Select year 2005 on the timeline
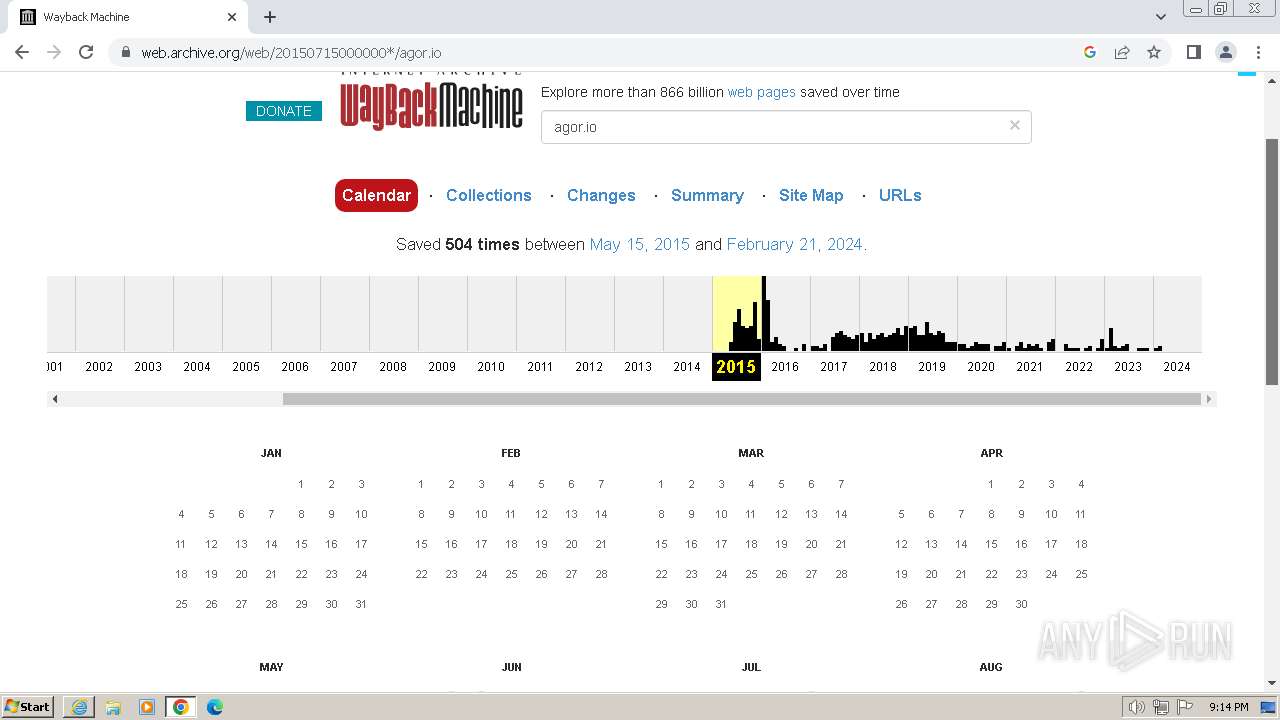The height and width of the screenshot is (720, 1280). tap(246, 366)
